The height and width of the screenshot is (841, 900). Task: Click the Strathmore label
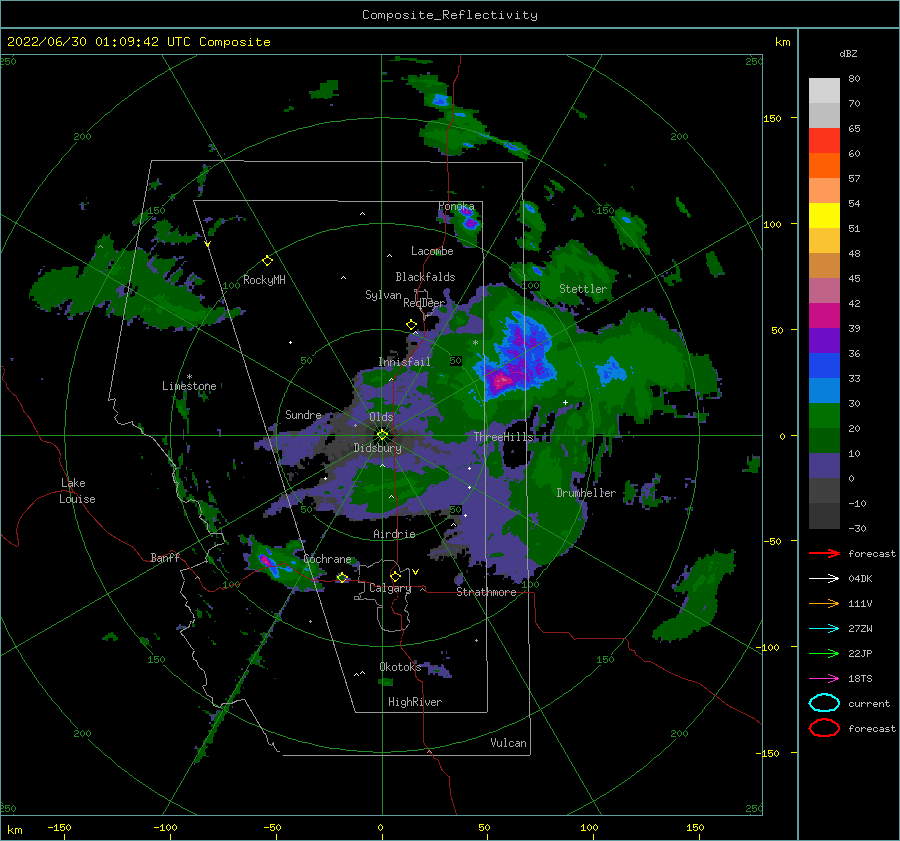pyautogui.click(x=486, y=592)
